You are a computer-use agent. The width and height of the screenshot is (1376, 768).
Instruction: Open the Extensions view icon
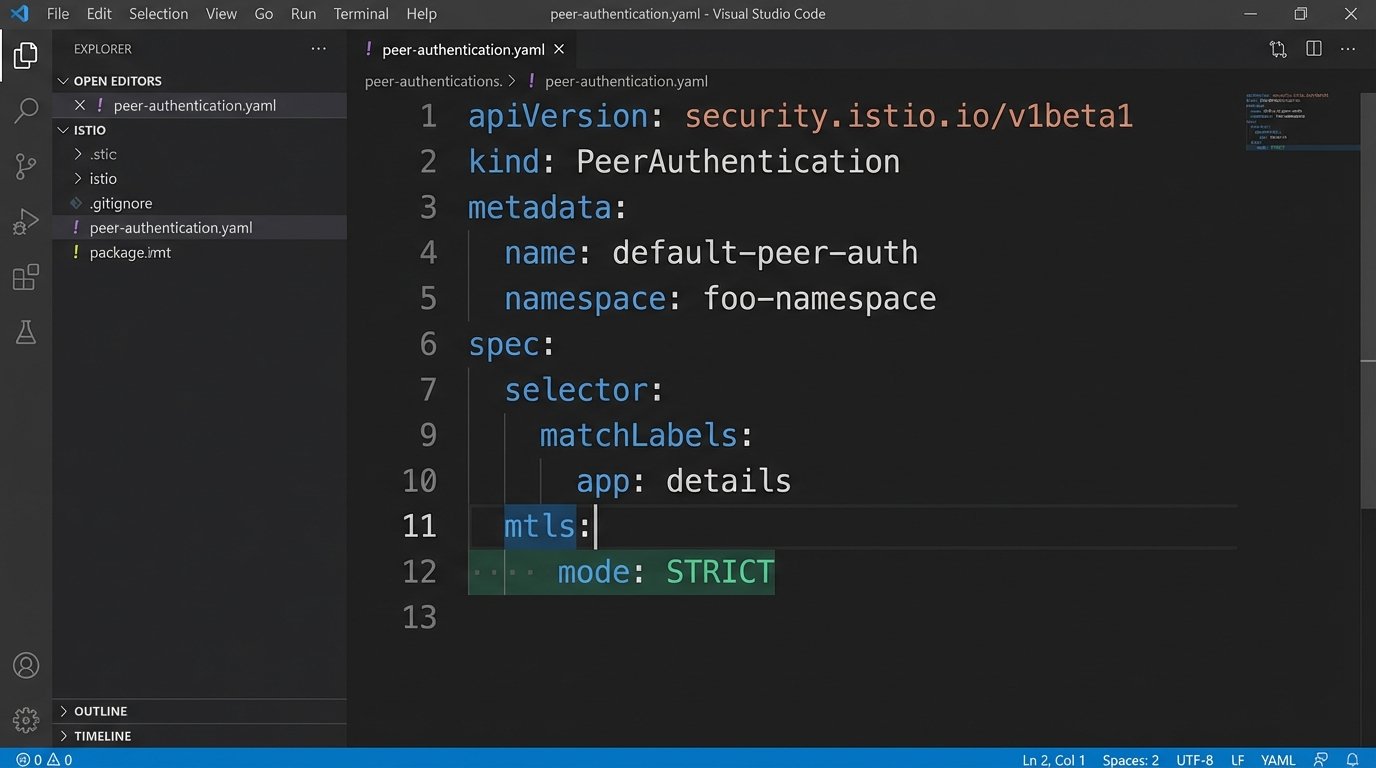tap(26, 277)
